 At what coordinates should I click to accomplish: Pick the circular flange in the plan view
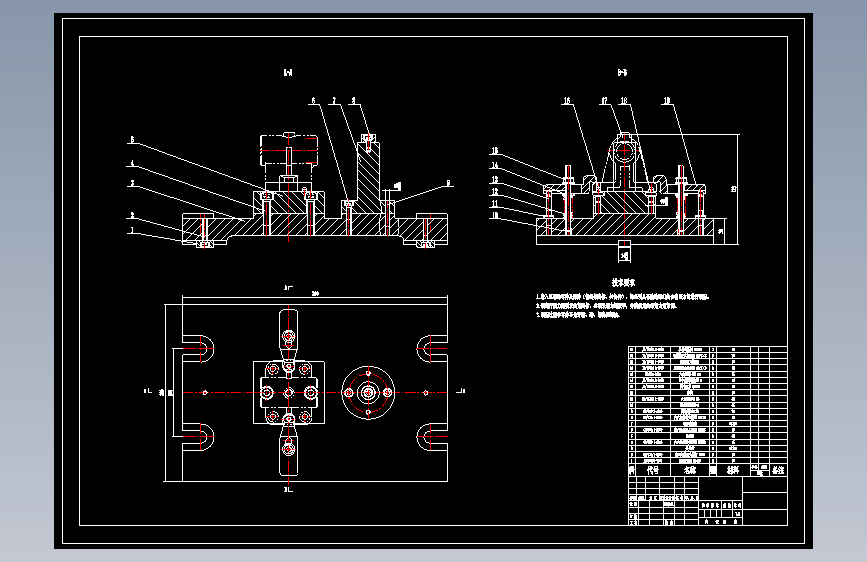click(x=368, y=392)
